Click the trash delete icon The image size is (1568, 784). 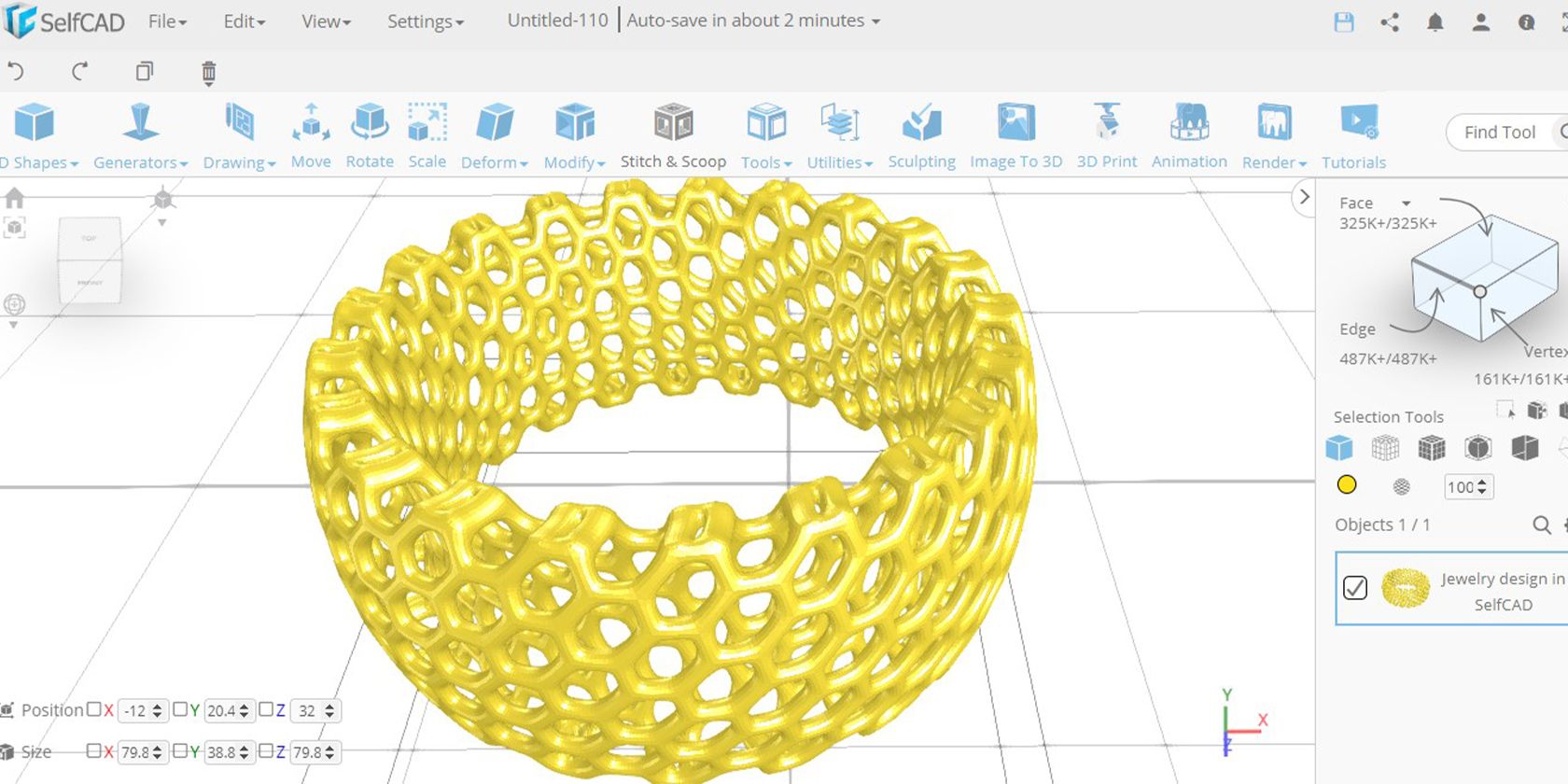(209, 73)
